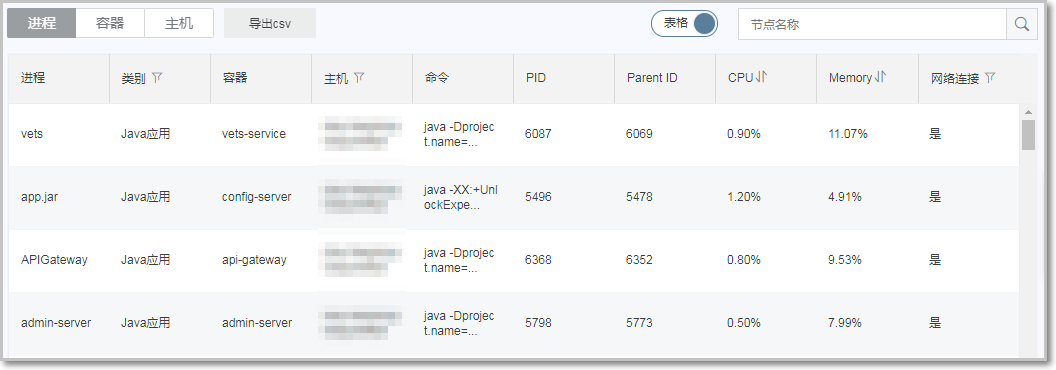Click the scrollbar up arrow

1028,112
